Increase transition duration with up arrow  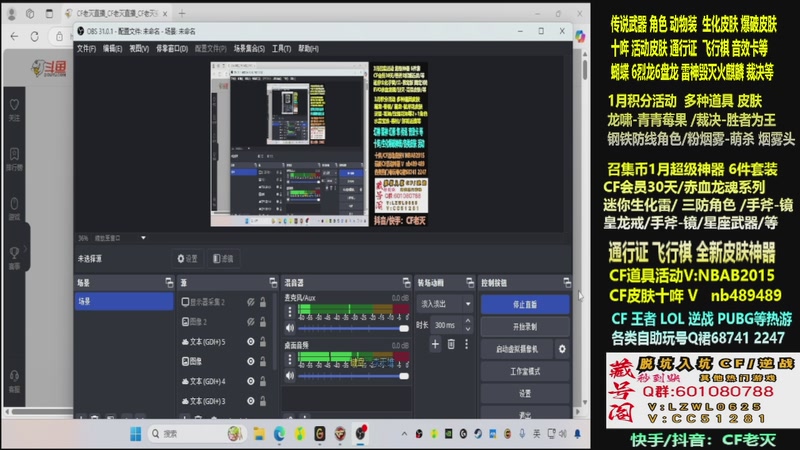point(468,321)
